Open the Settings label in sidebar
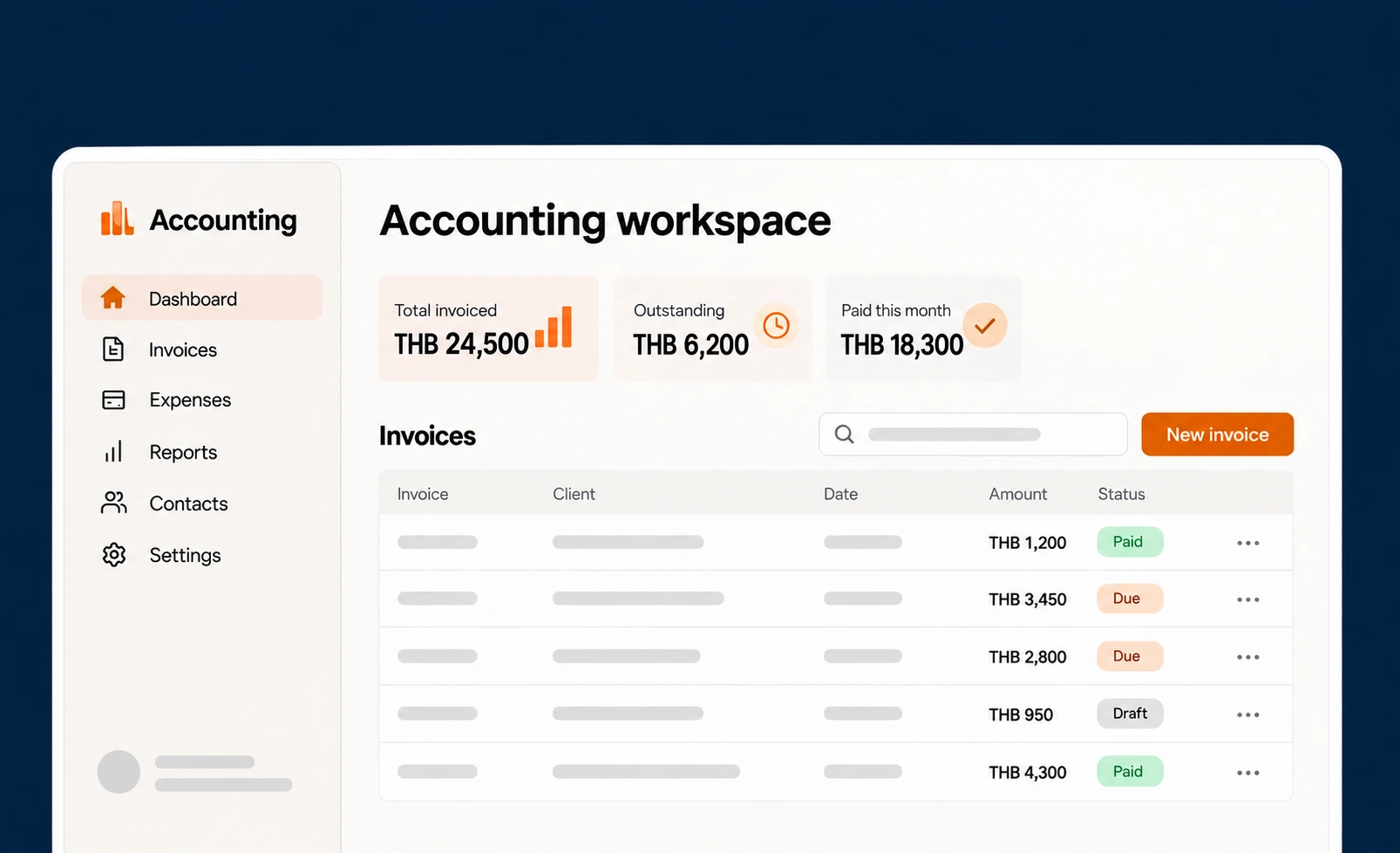This screenshot has height=853, width=1400. pos(185,555)
